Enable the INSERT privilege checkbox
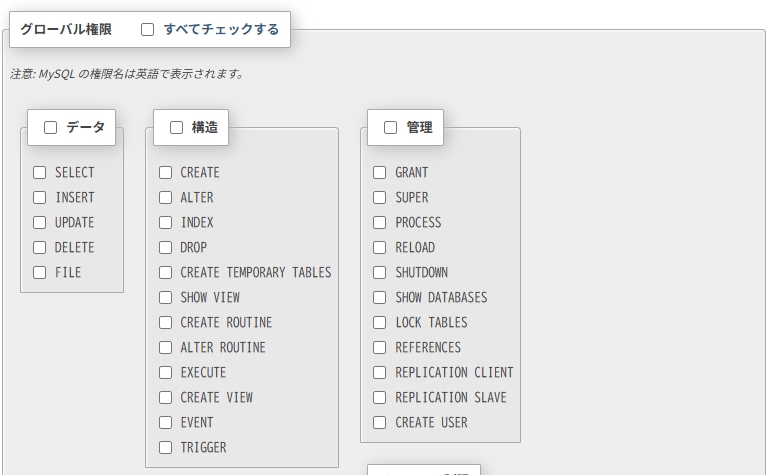Screen dimensions: 766x475 click(x=40, y=198)
